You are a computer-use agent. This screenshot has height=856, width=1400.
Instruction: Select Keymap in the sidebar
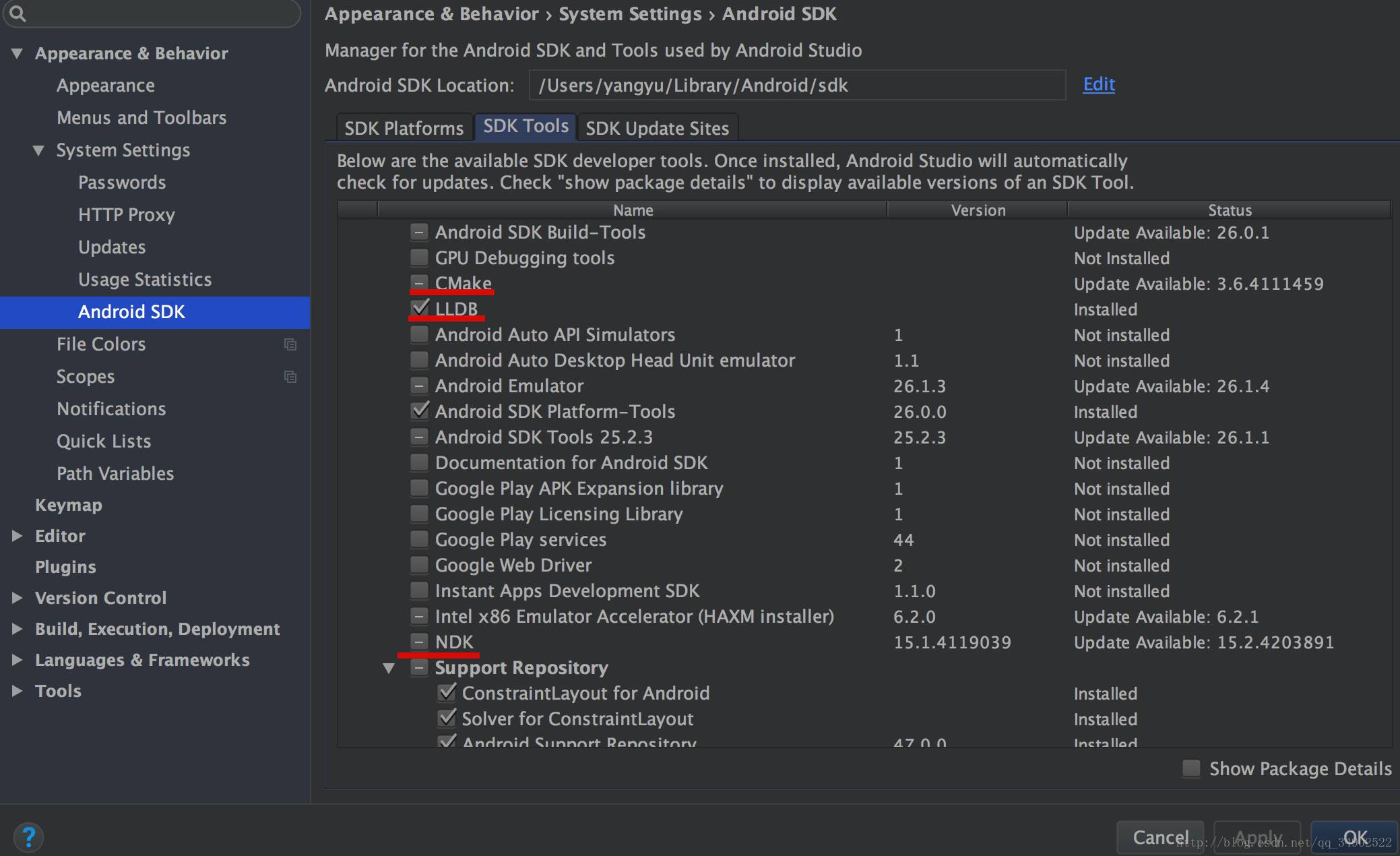69,505
